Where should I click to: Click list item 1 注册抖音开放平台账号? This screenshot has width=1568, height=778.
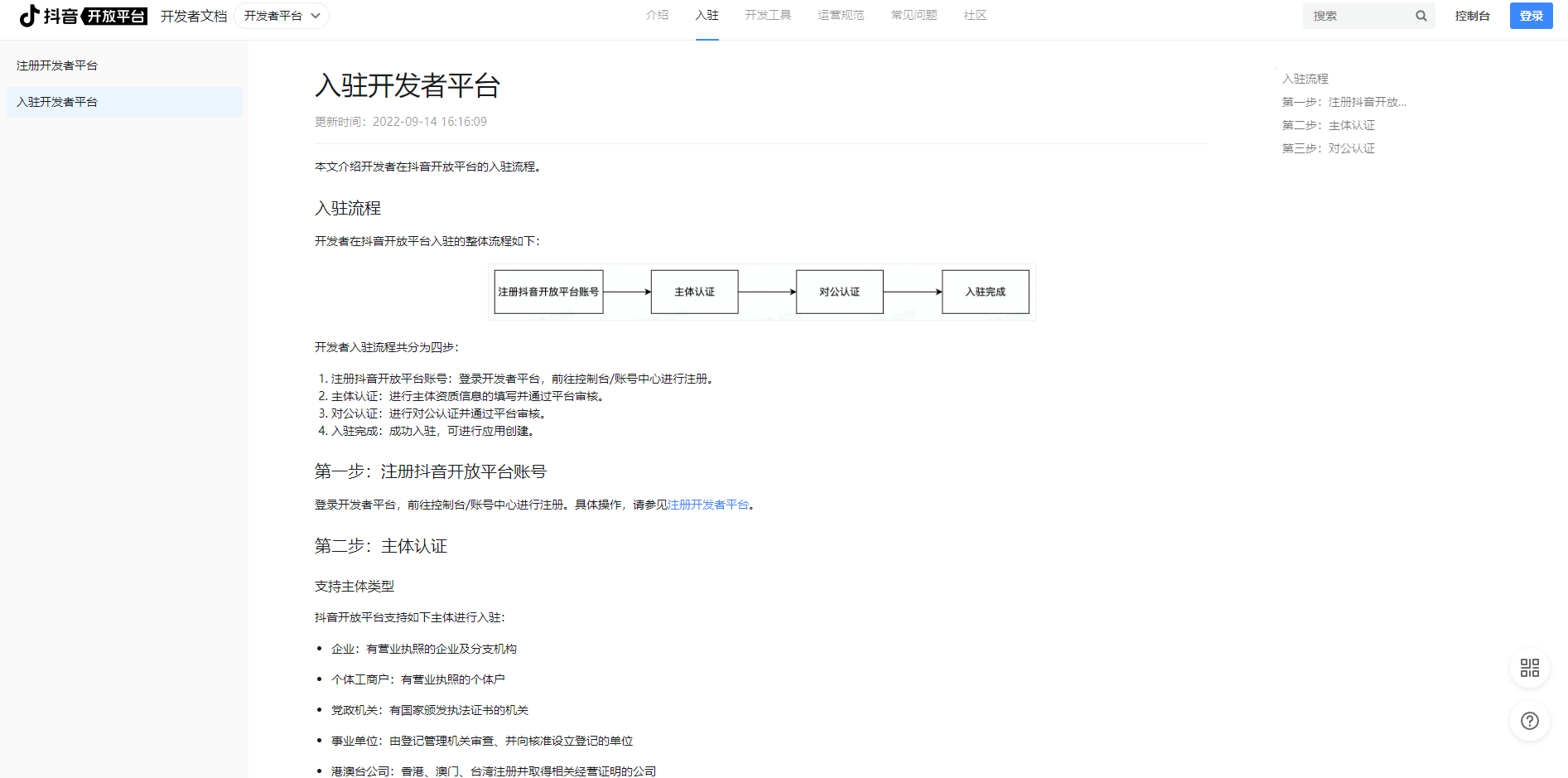pyautogui.click(x=524, y=379)
